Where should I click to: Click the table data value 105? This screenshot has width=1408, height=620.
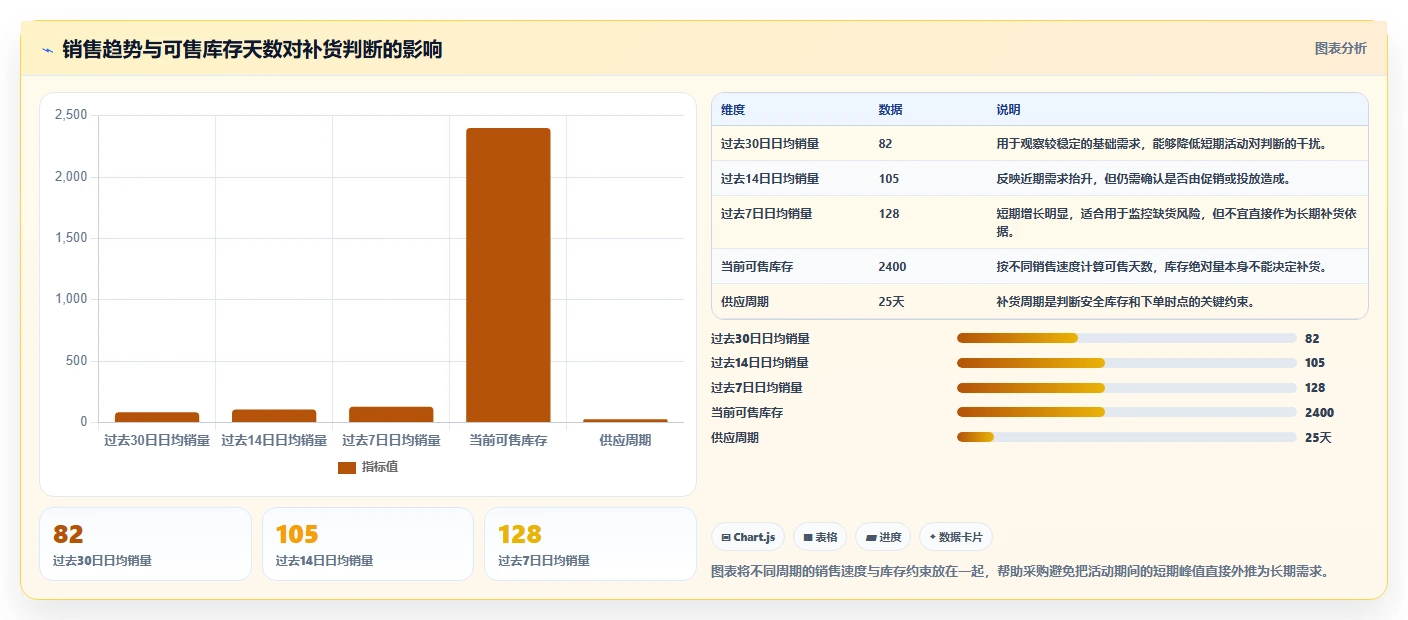coord(889,178)
